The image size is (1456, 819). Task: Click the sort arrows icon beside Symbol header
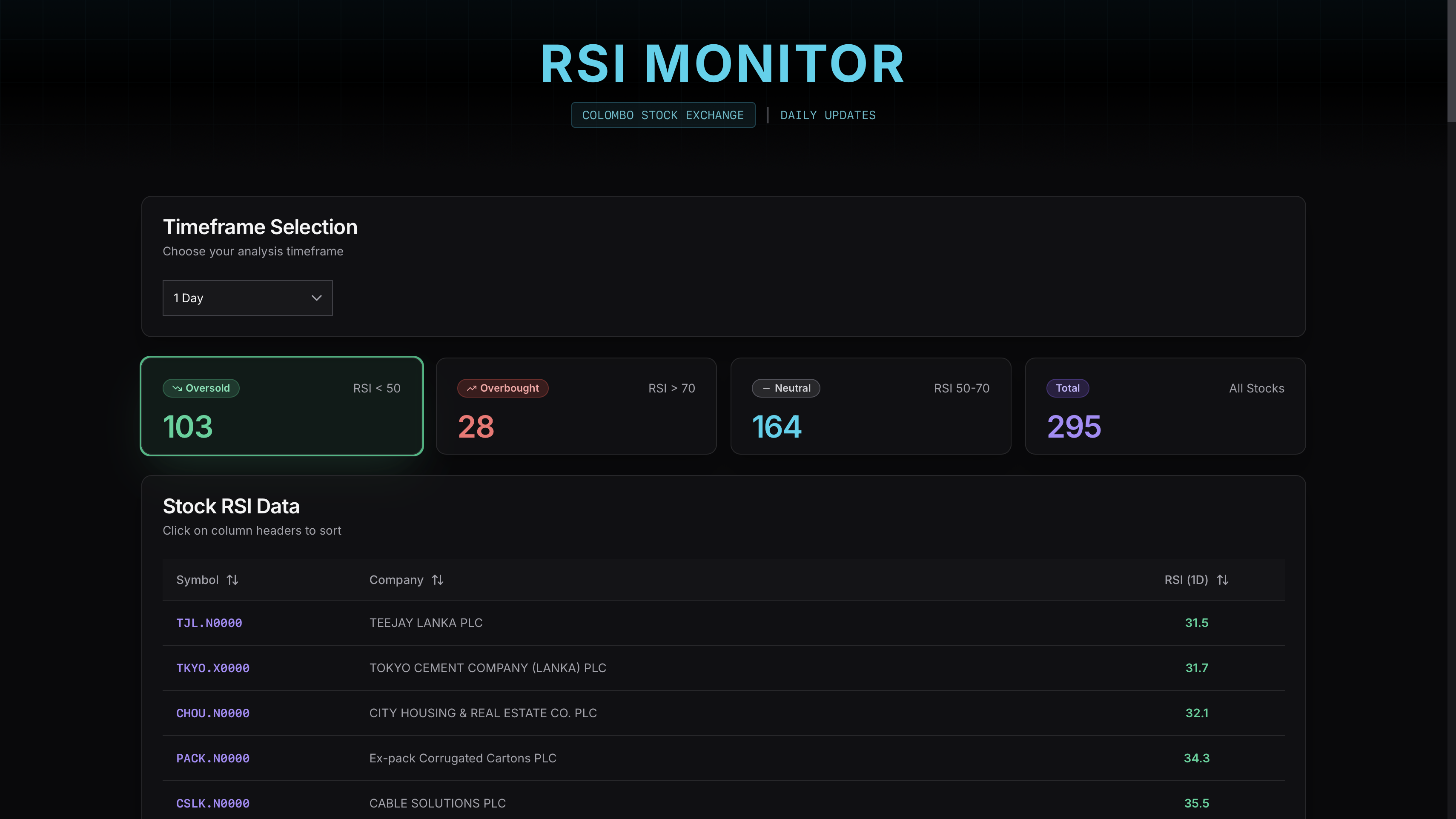tap(232, 579)
